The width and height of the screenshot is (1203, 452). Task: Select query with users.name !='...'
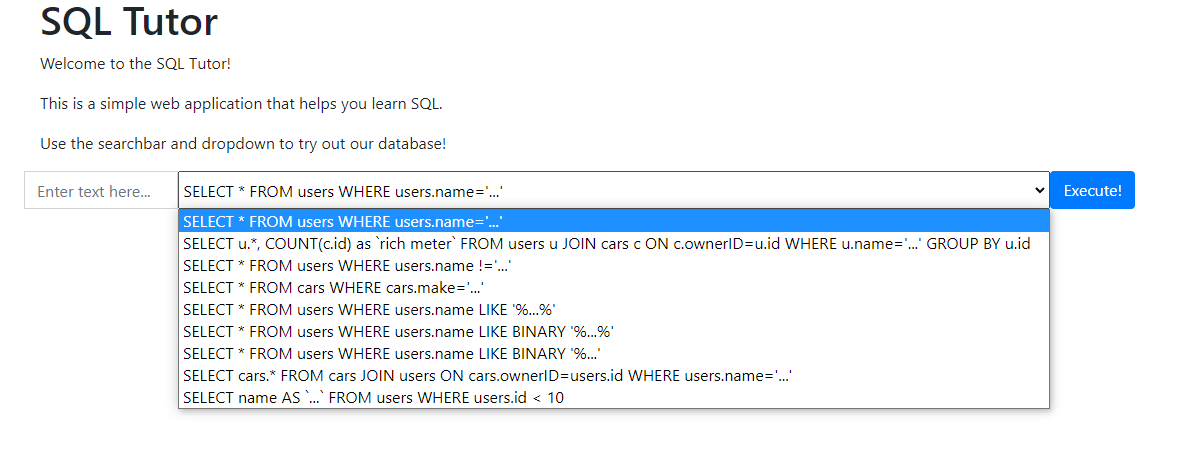pos(614,265)
